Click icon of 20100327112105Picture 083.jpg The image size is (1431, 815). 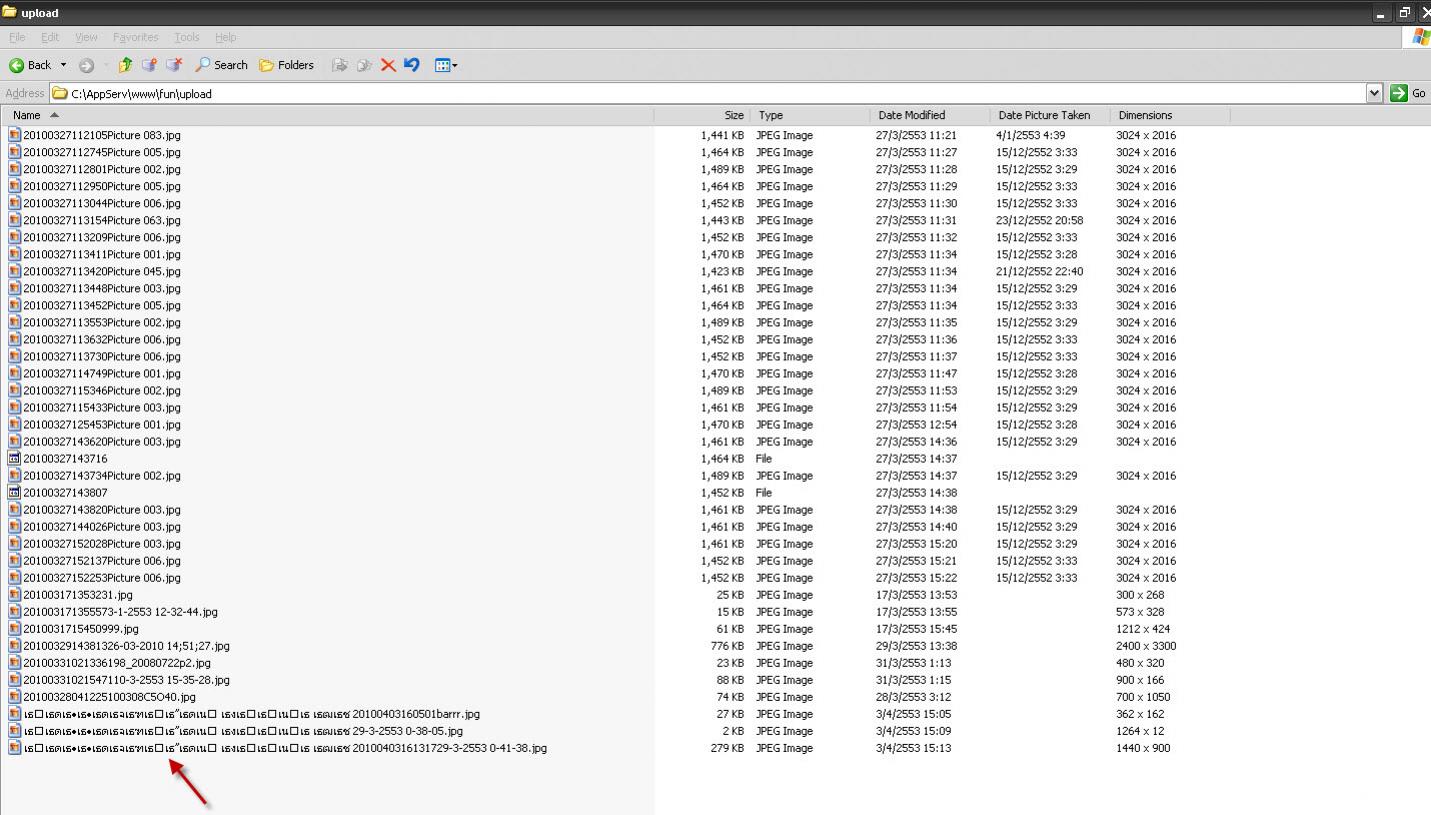tap(15, 135)
